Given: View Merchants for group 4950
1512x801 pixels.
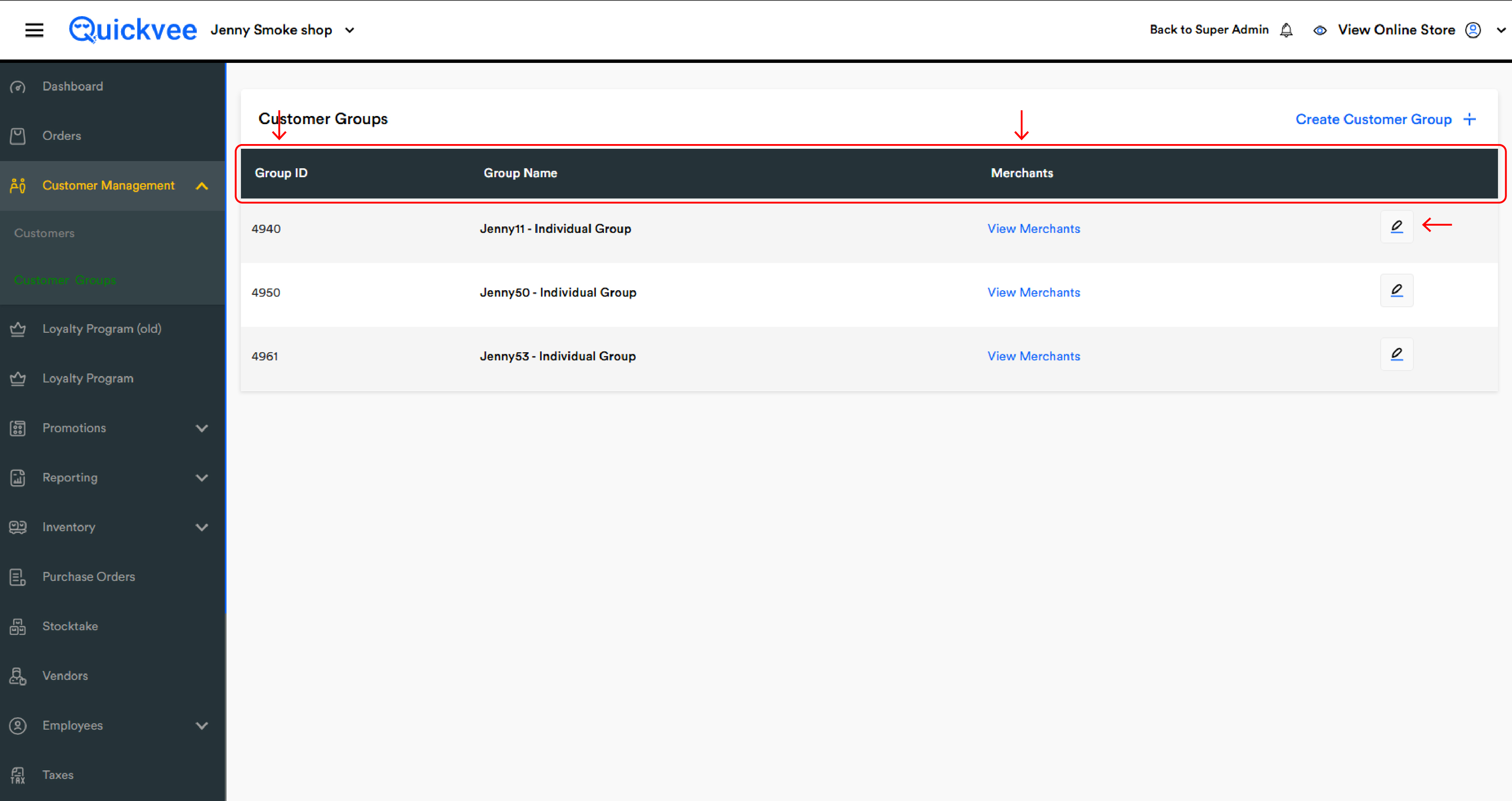Looking at the screenshot, I should tap(1033, 292).
